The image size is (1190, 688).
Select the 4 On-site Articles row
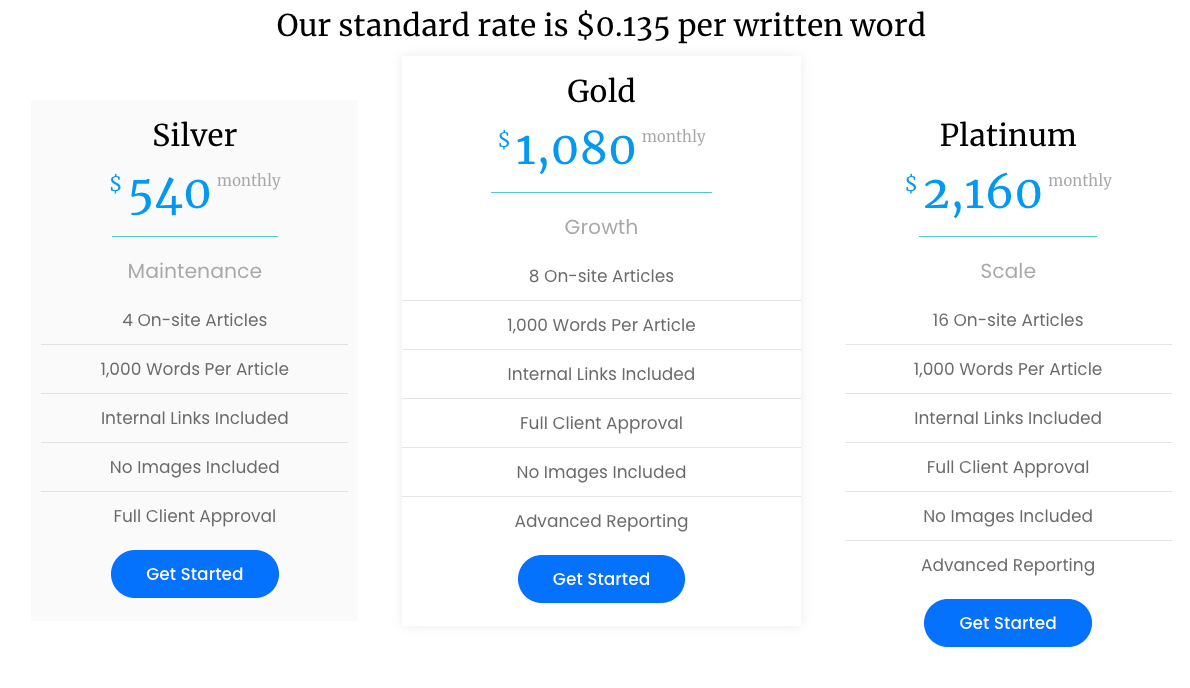pyautogui.click(x=195, y=320)
